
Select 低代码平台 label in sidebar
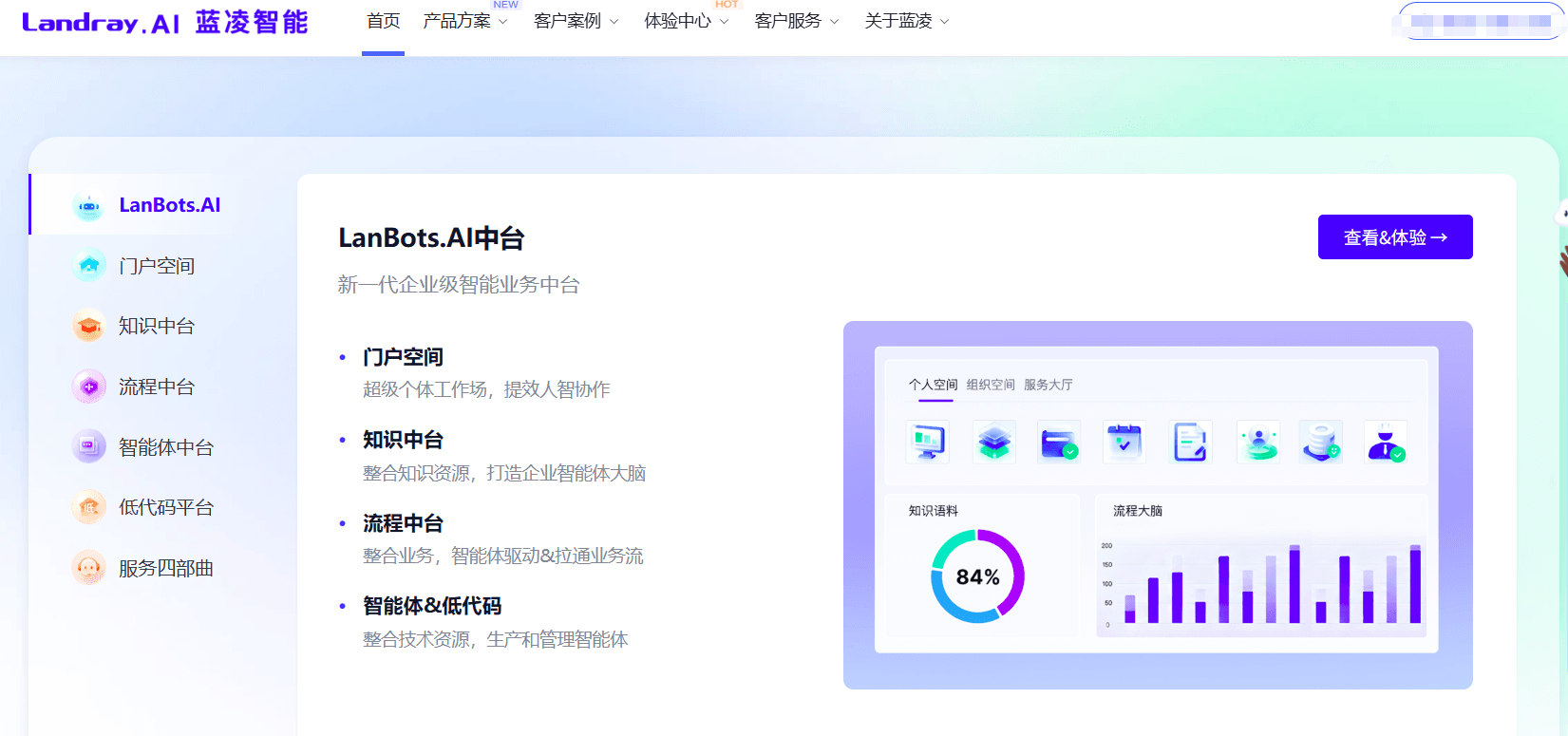click(x=166, y=507)
